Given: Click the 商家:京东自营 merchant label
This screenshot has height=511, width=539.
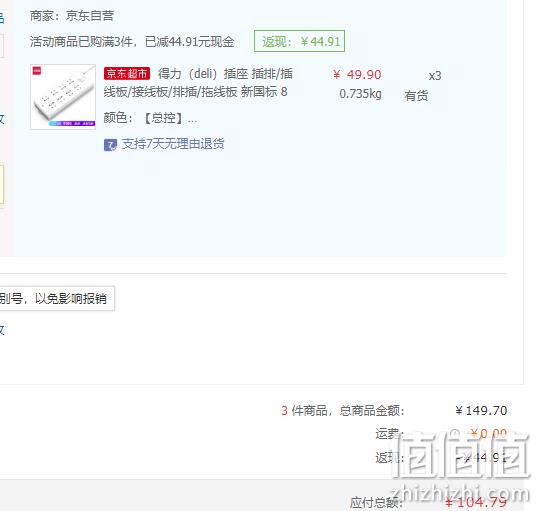Looking at the screenshot, I should [72, 16].
